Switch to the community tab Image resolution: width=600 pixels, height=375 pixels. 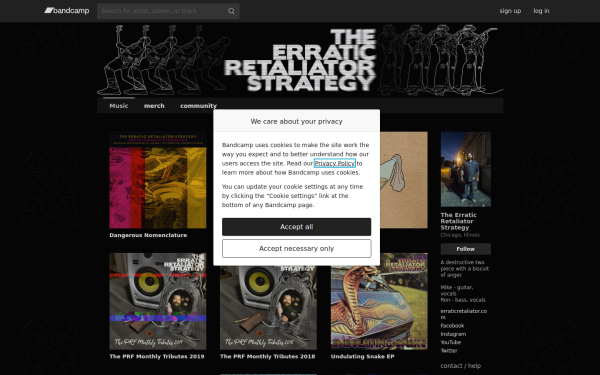tap(198, 106)
